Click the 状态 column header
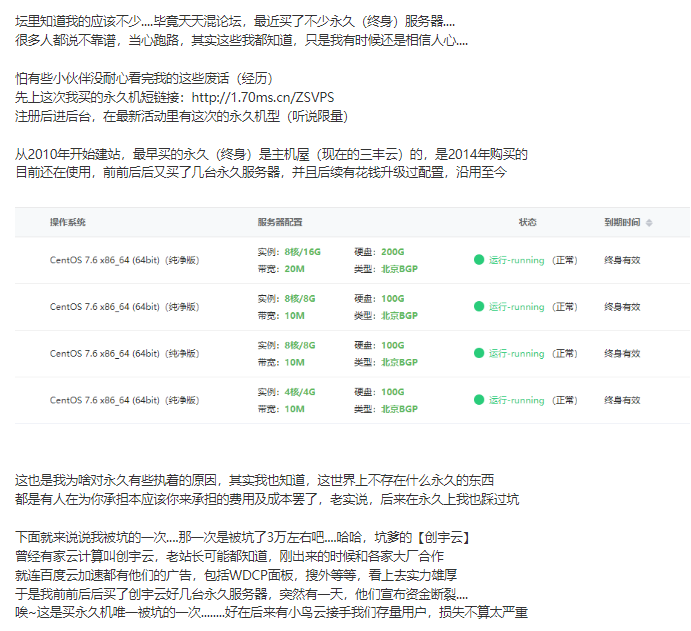 click(x=527, y=222)
